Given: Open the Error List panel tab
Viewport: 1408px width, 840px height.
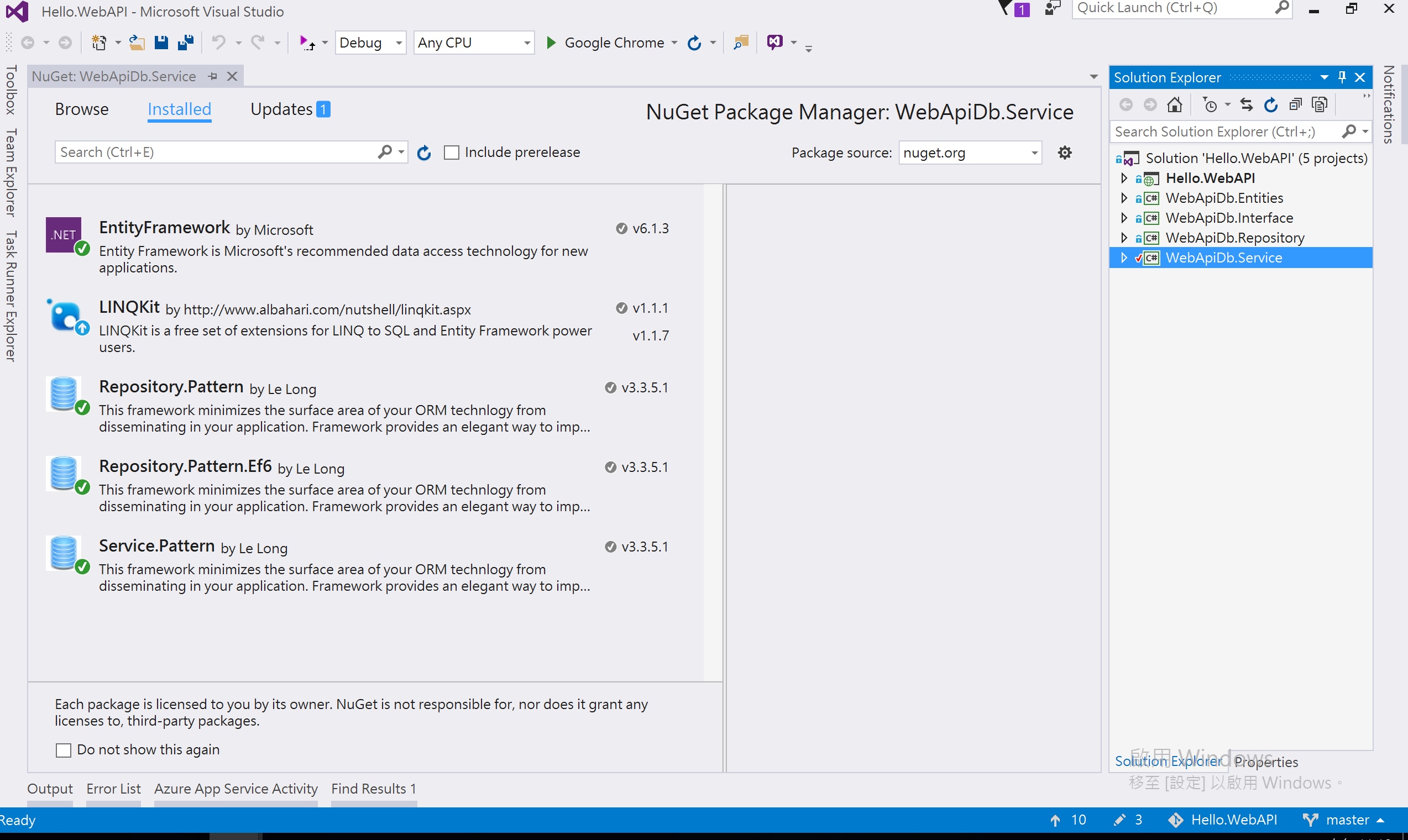Looking at the screenshot, I should coord(113,789).
